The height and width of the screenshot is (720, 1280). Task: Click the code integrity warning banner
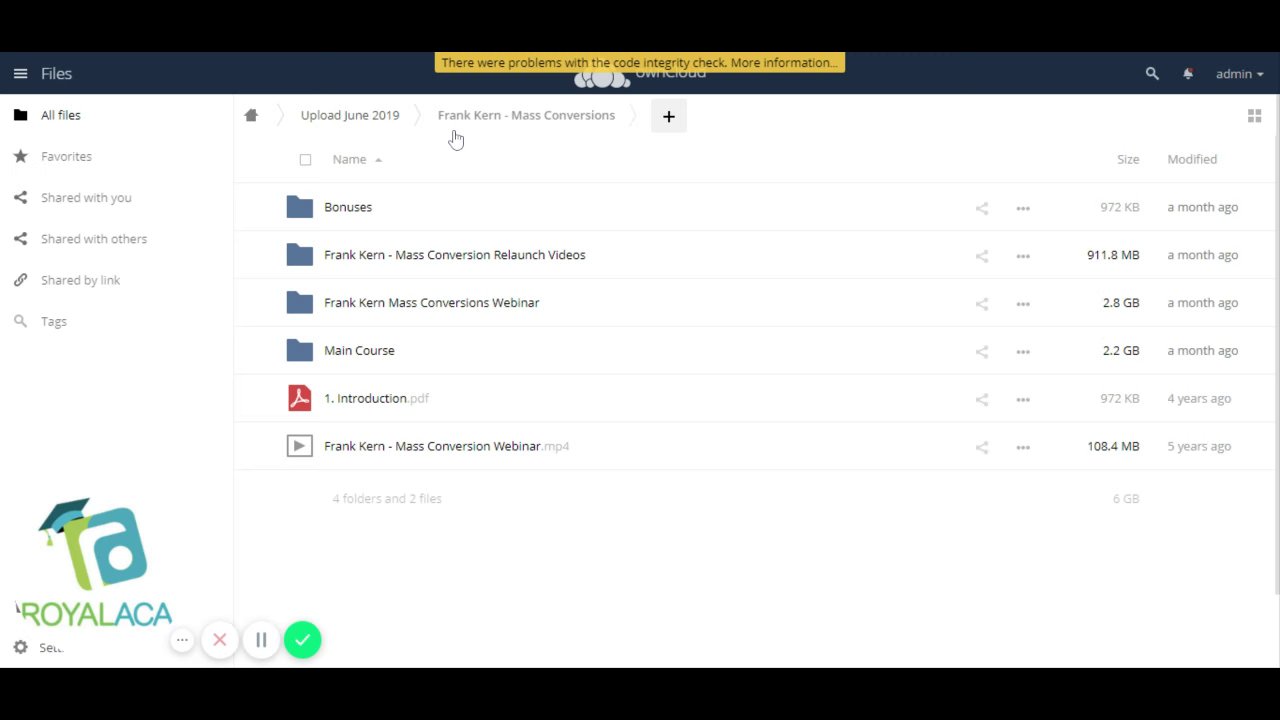pyautogui.click(x=640, y=62)
